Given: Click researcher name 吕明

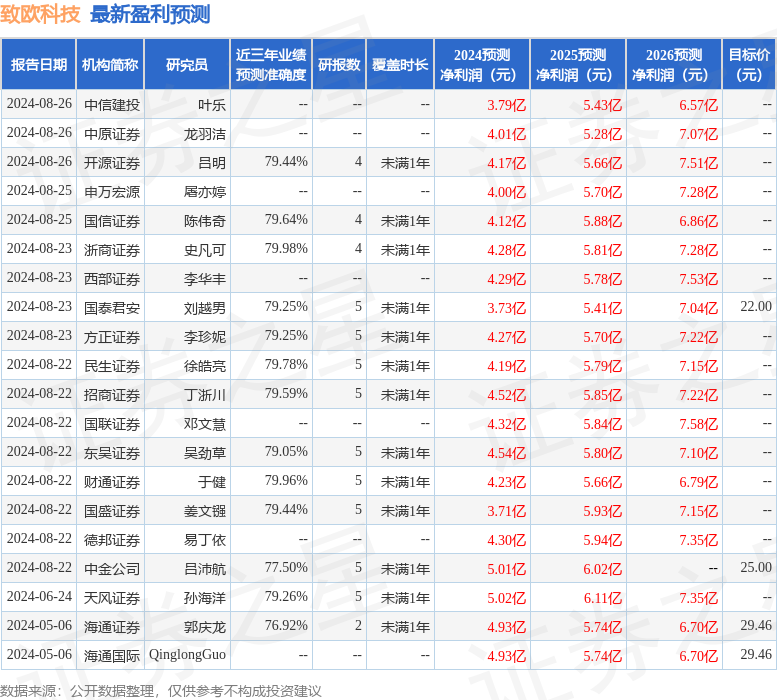Looking at the screenshot, I should [x=212, y=163].
